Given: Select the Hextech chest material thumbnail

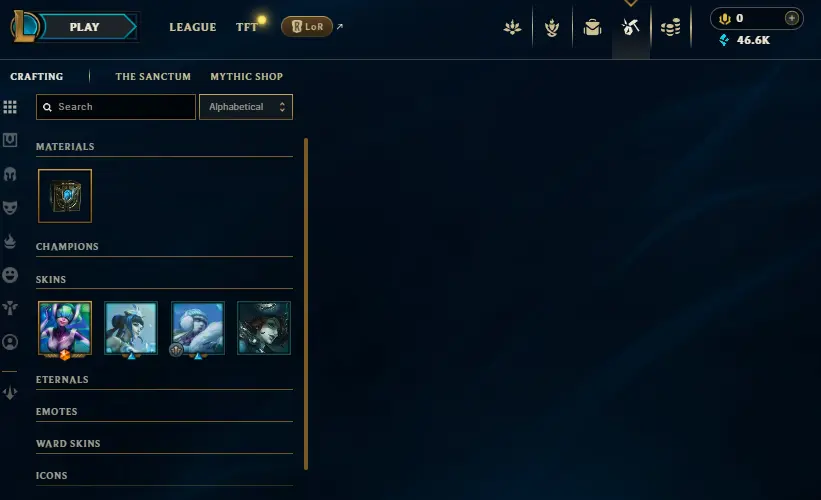Looking at the screenshot, I should (65, 196).
